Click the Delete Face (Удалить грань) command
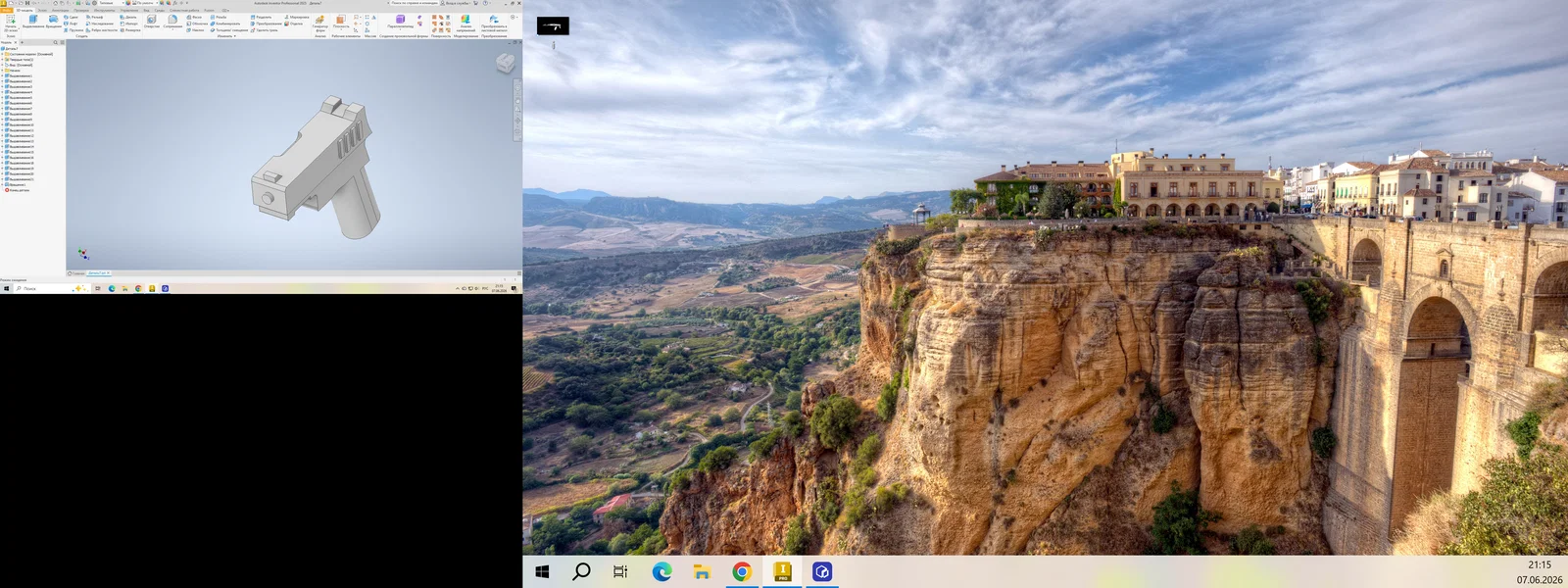 [x=264, y=30]
